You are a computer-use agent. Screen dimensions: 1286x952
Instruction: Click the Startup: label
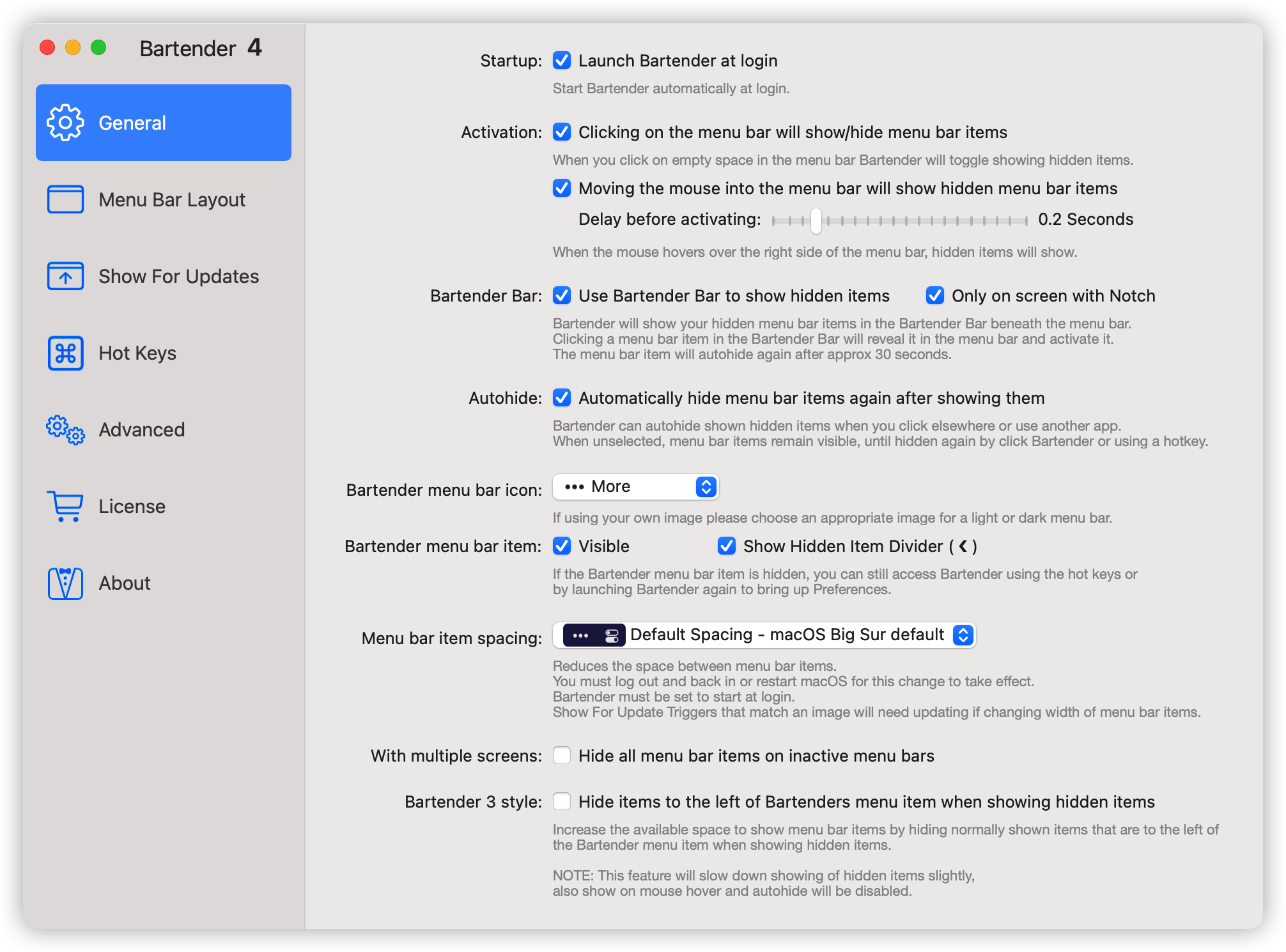pos(511,61)
